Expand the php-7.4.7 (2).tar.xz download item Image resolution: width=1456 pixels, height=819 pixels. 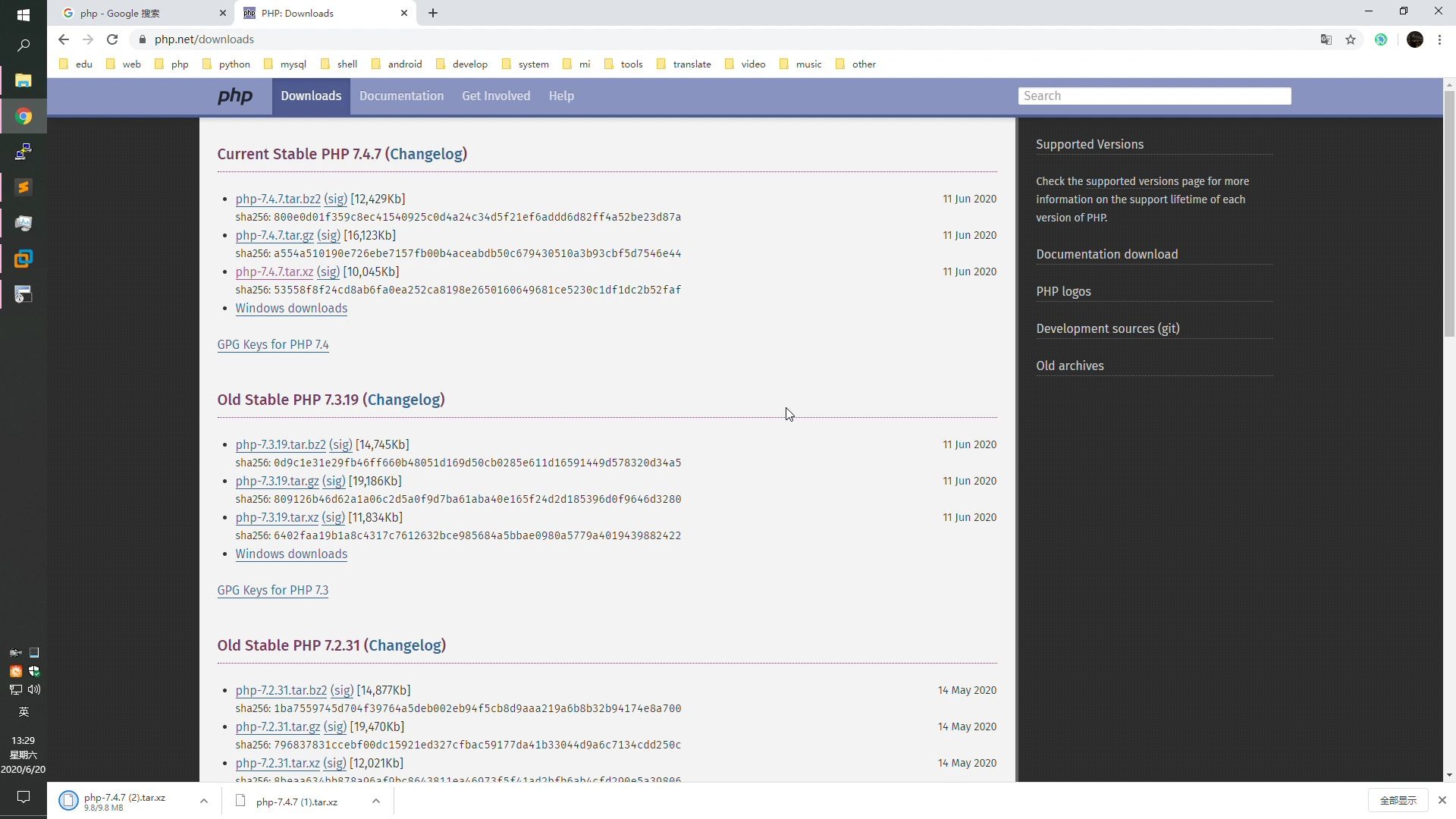click(204, 801)
